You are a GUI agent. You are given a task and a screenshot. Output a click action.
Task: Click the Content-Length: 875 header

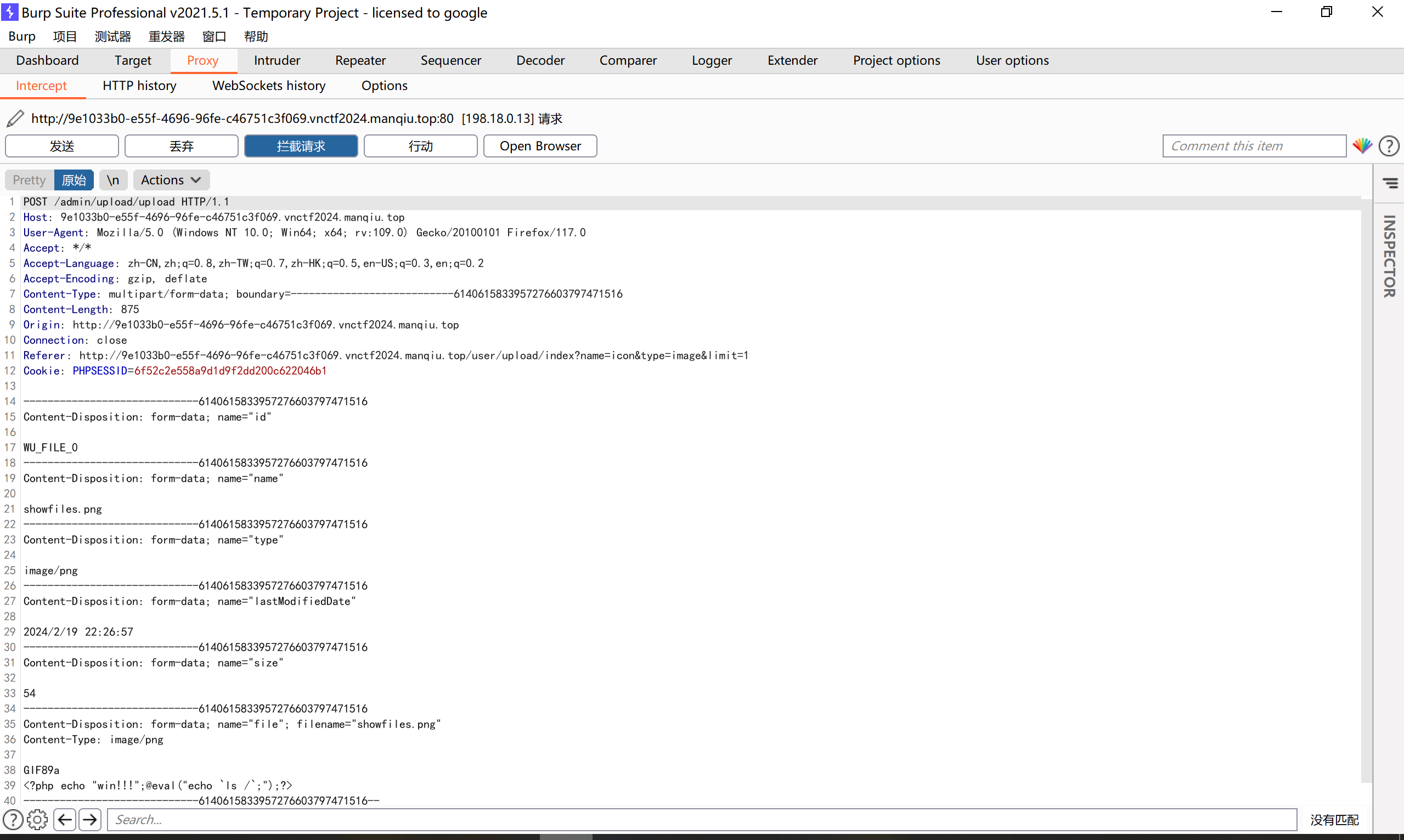click(81, 309)
